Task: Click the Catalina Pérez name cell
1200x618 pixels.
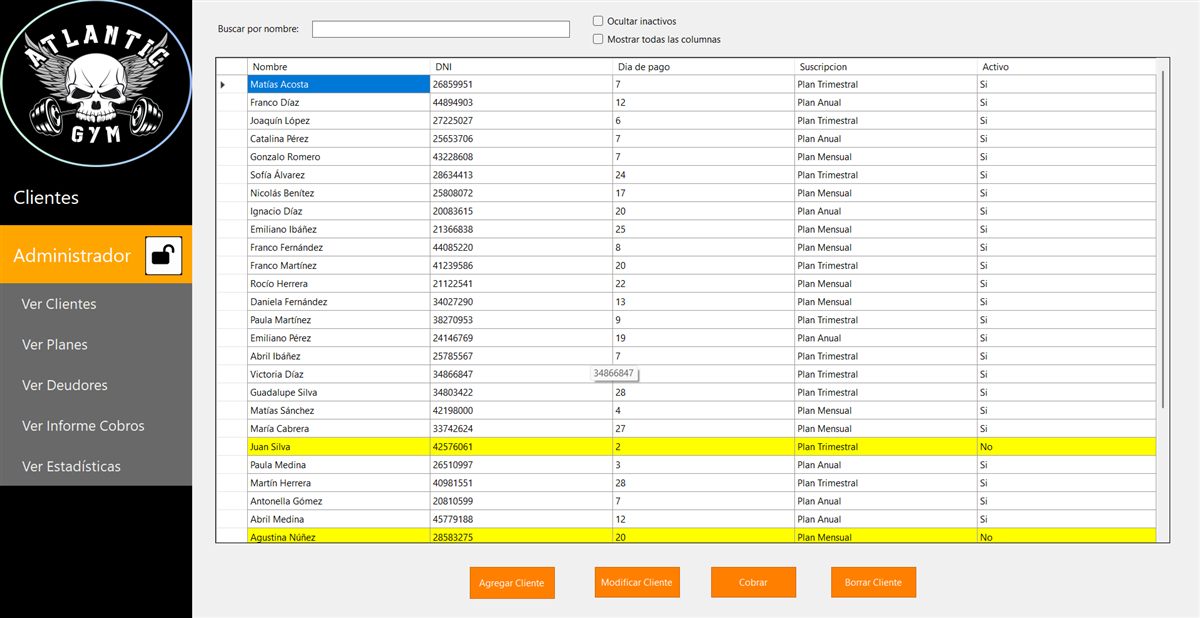Action: click(338, 139)
